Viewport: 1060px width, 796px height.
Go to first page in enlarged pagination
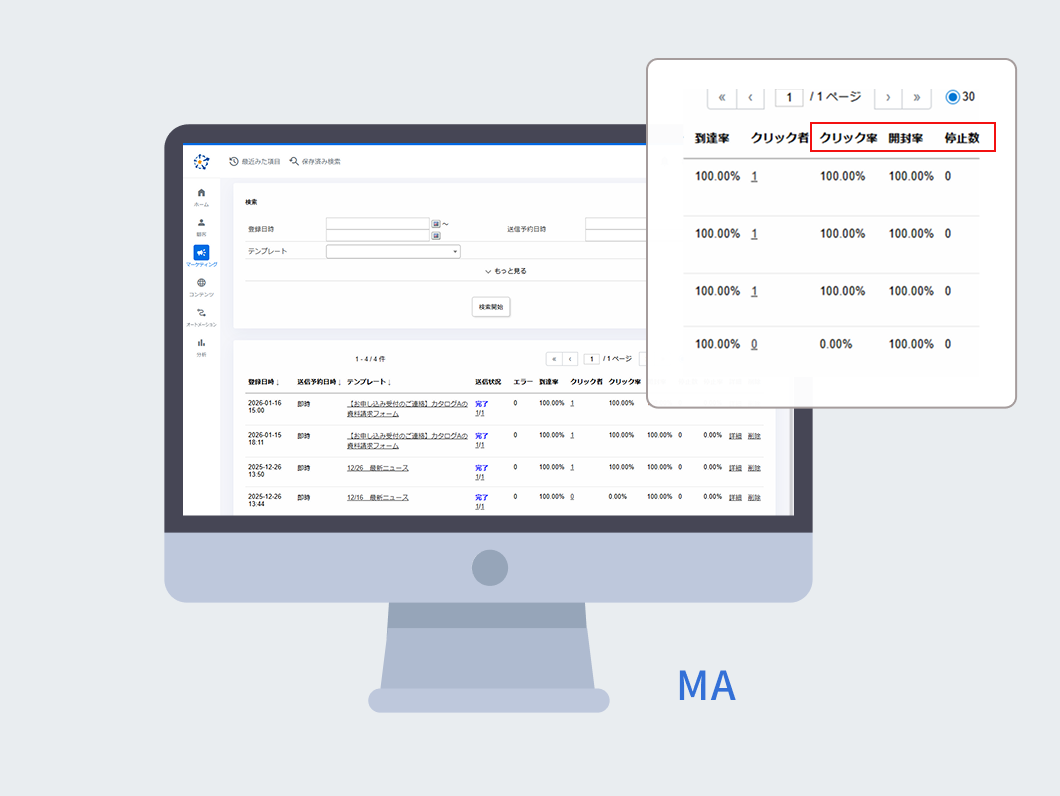tap(722, 97)
